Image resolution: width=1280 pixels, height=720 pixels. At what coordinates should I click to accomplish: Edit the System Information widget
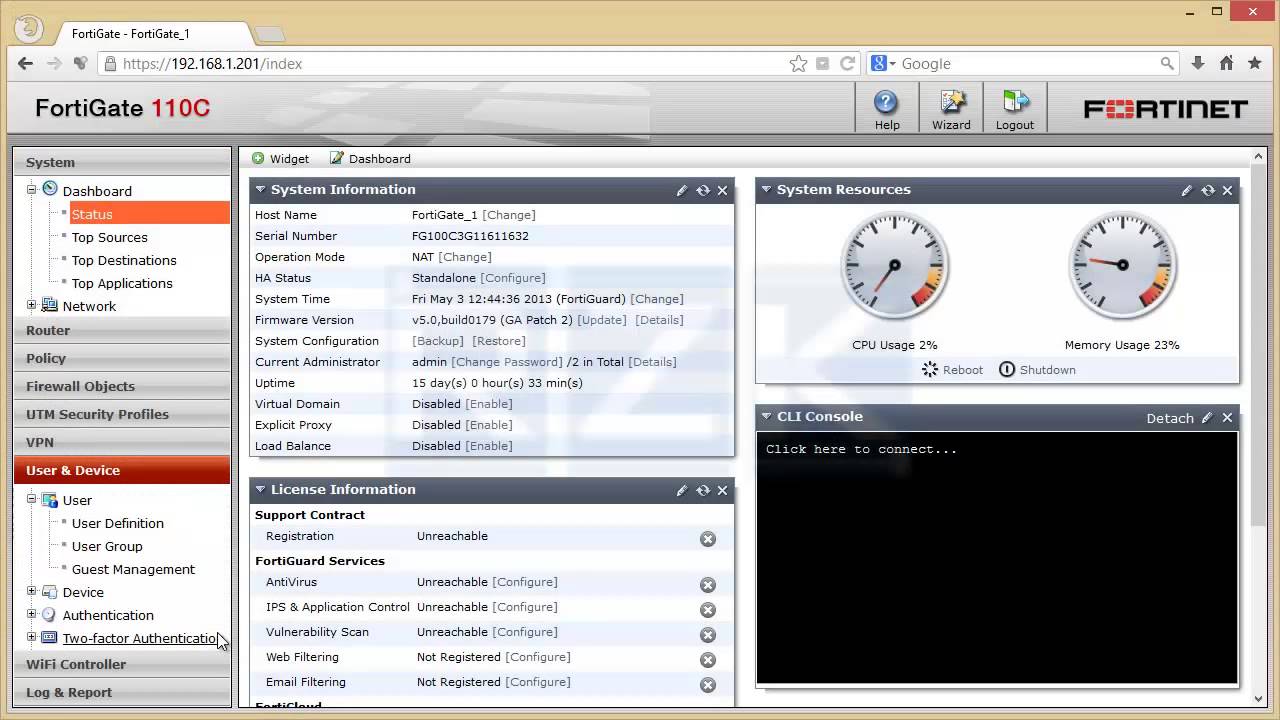[682, 190]
